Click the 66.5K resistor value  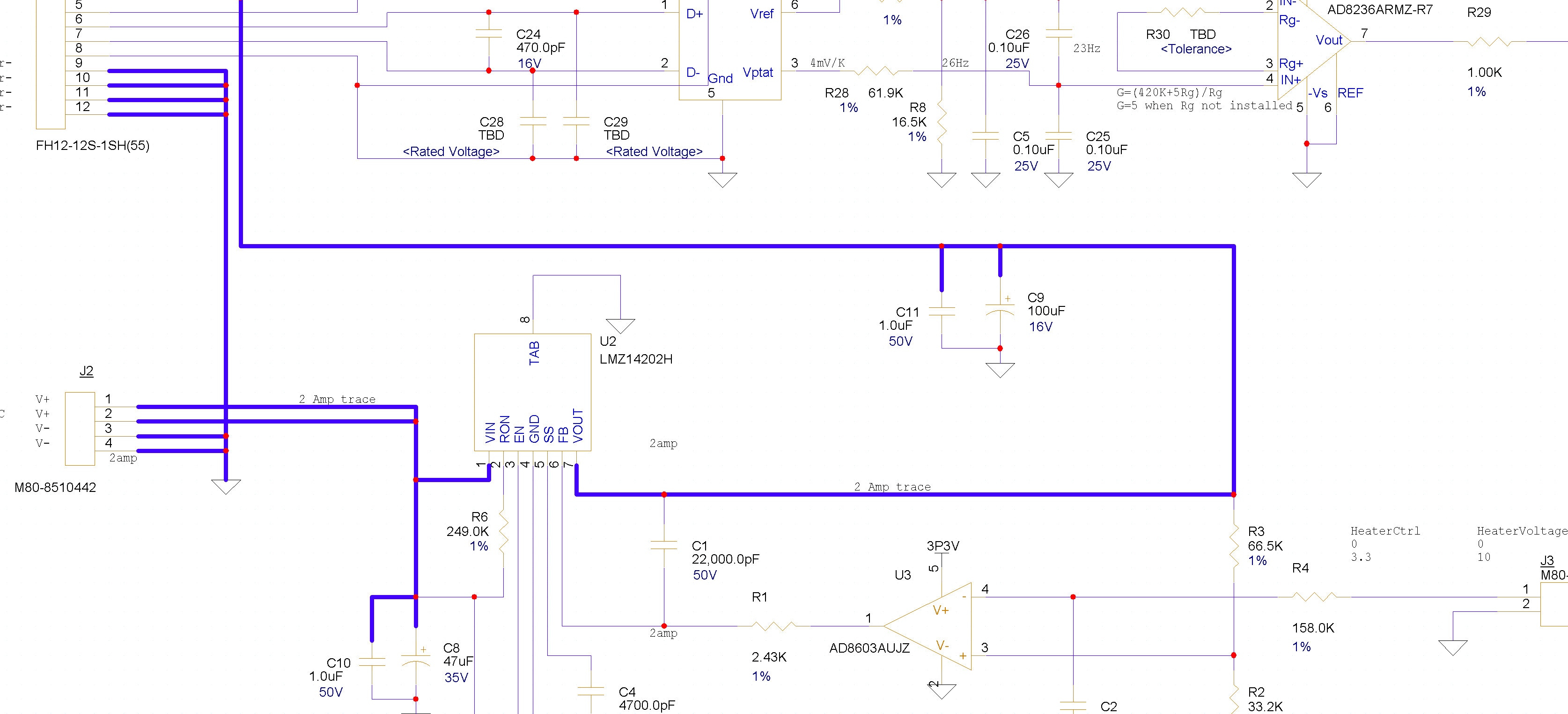point(1265,546)
